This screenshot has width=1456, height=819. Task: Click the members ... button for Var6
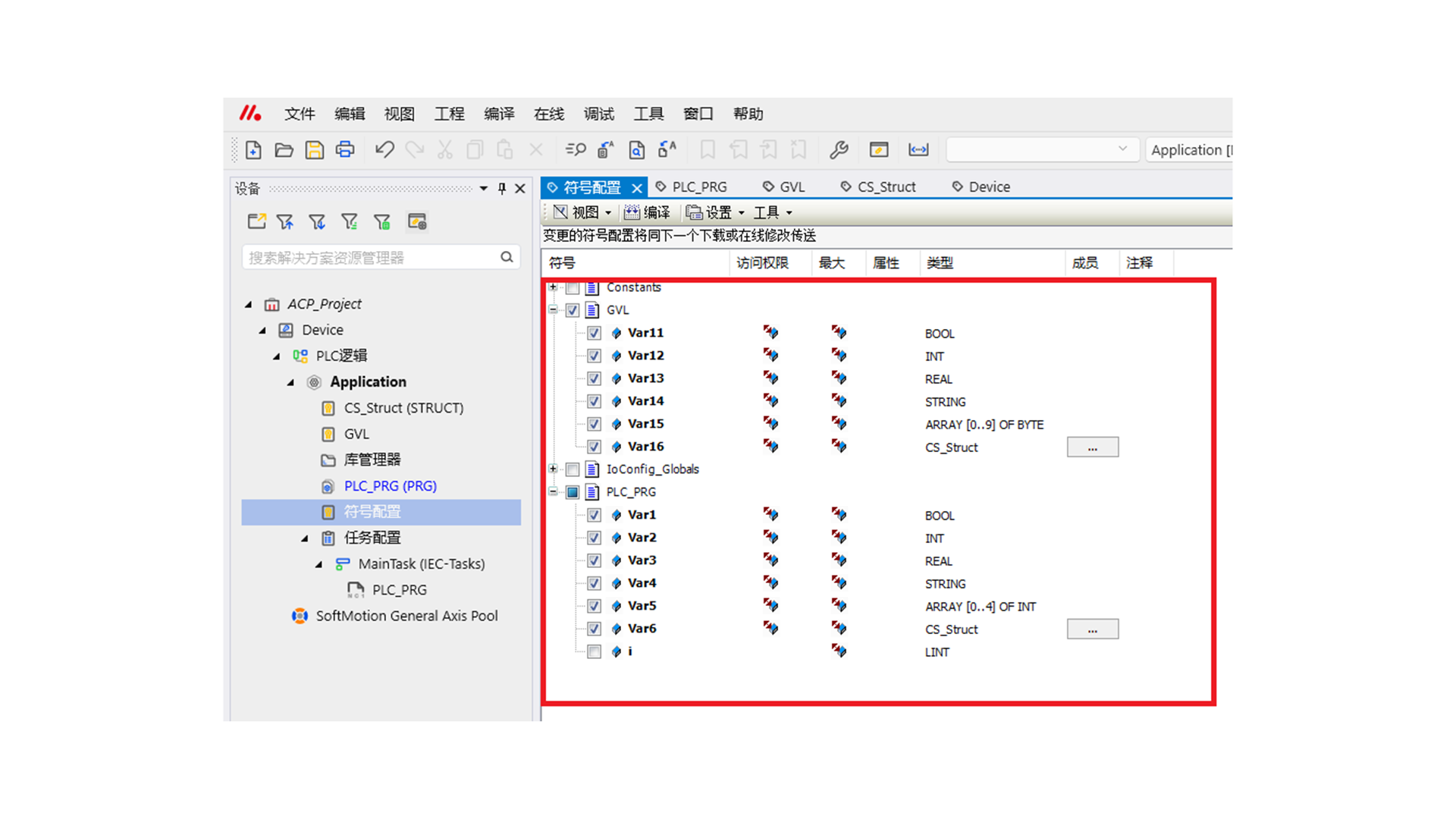1092,629
